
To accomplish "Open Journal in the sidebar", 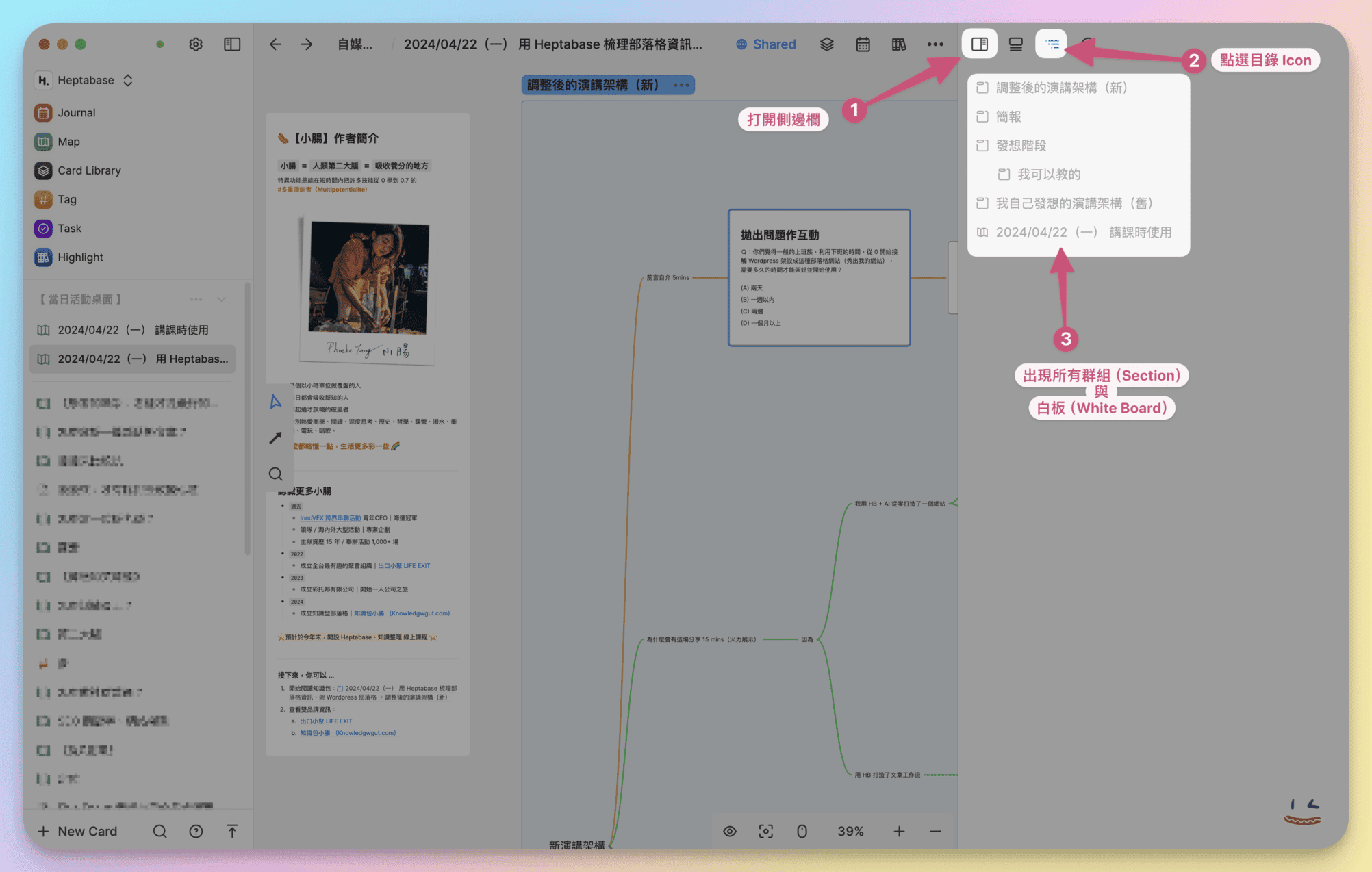I will [76, 113].
